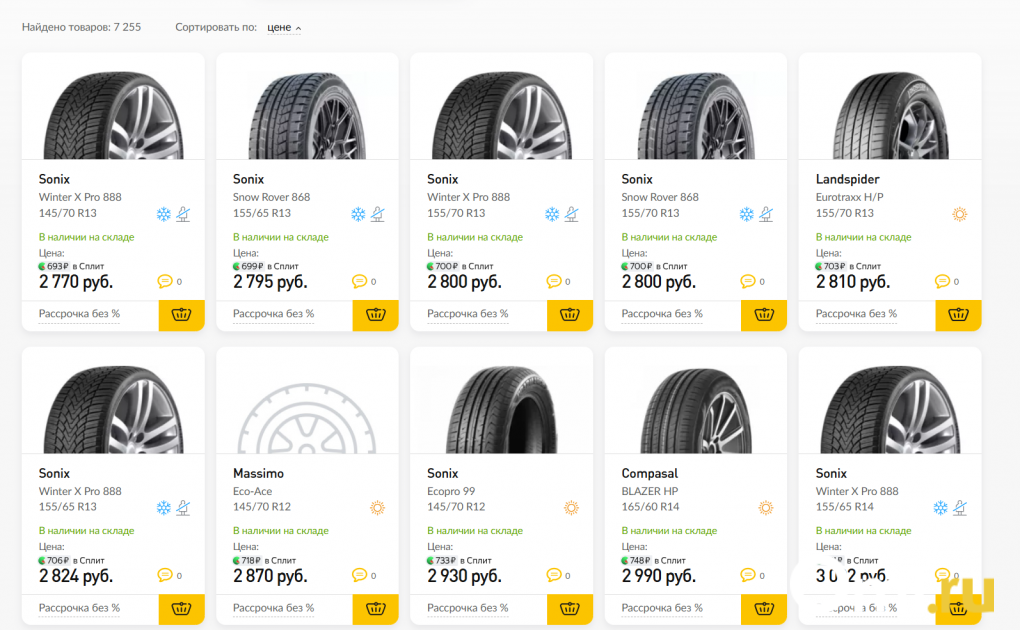Open 'Рассрочка без %' for Massimo Eco-Ace
The image size is (1020, 630).
click(x=273, y=608)
